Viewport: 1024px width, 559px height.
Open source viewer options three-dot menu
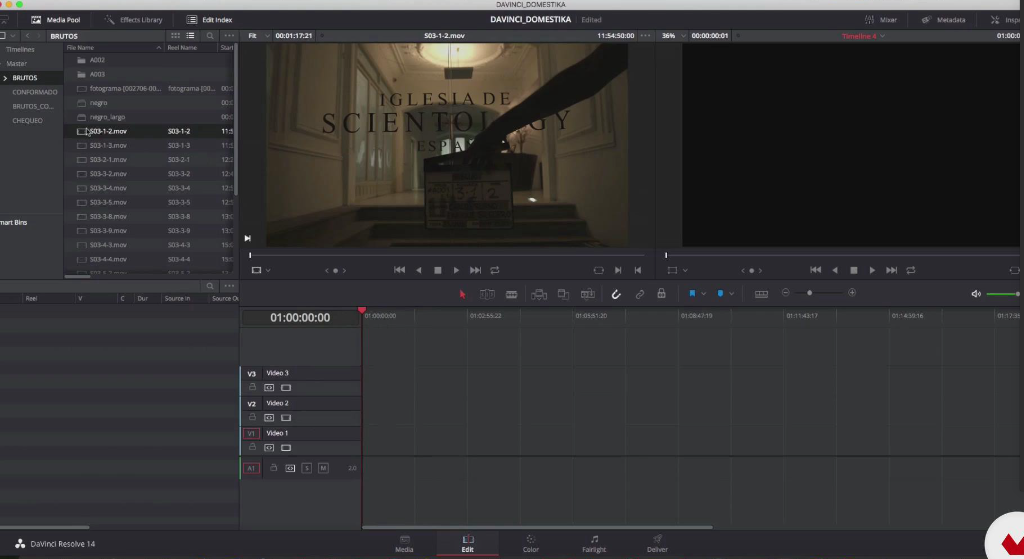(645, 35)
